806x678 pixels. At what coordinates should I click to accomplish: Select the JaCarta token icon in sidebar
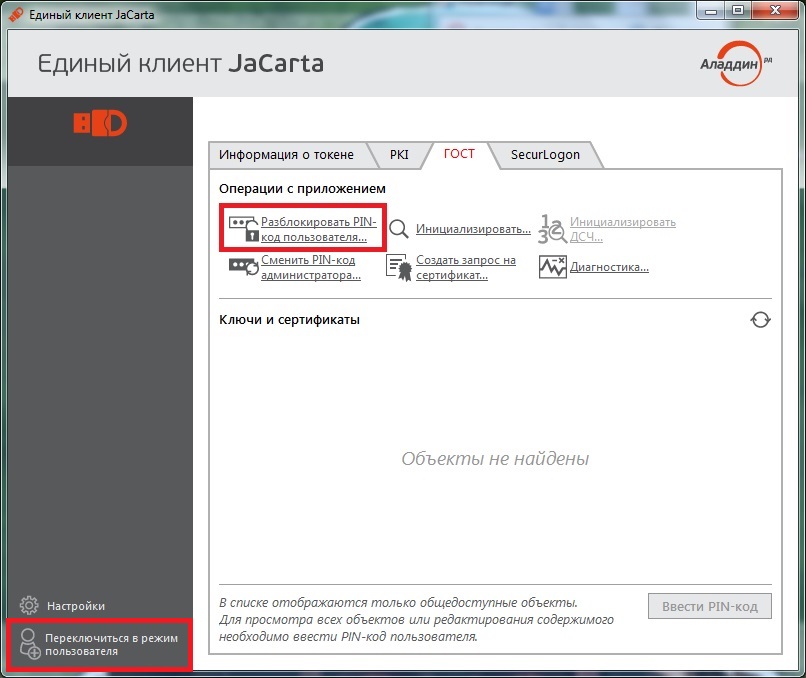(x=100, y=123)
